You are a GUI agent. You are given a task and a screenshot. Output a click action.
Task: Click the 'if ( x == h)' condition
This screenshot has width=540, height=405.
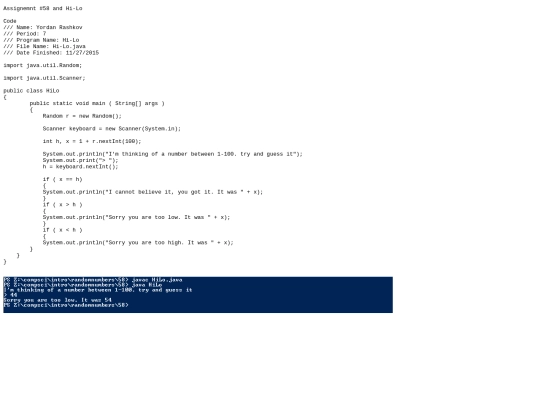[x=62, y=179]
